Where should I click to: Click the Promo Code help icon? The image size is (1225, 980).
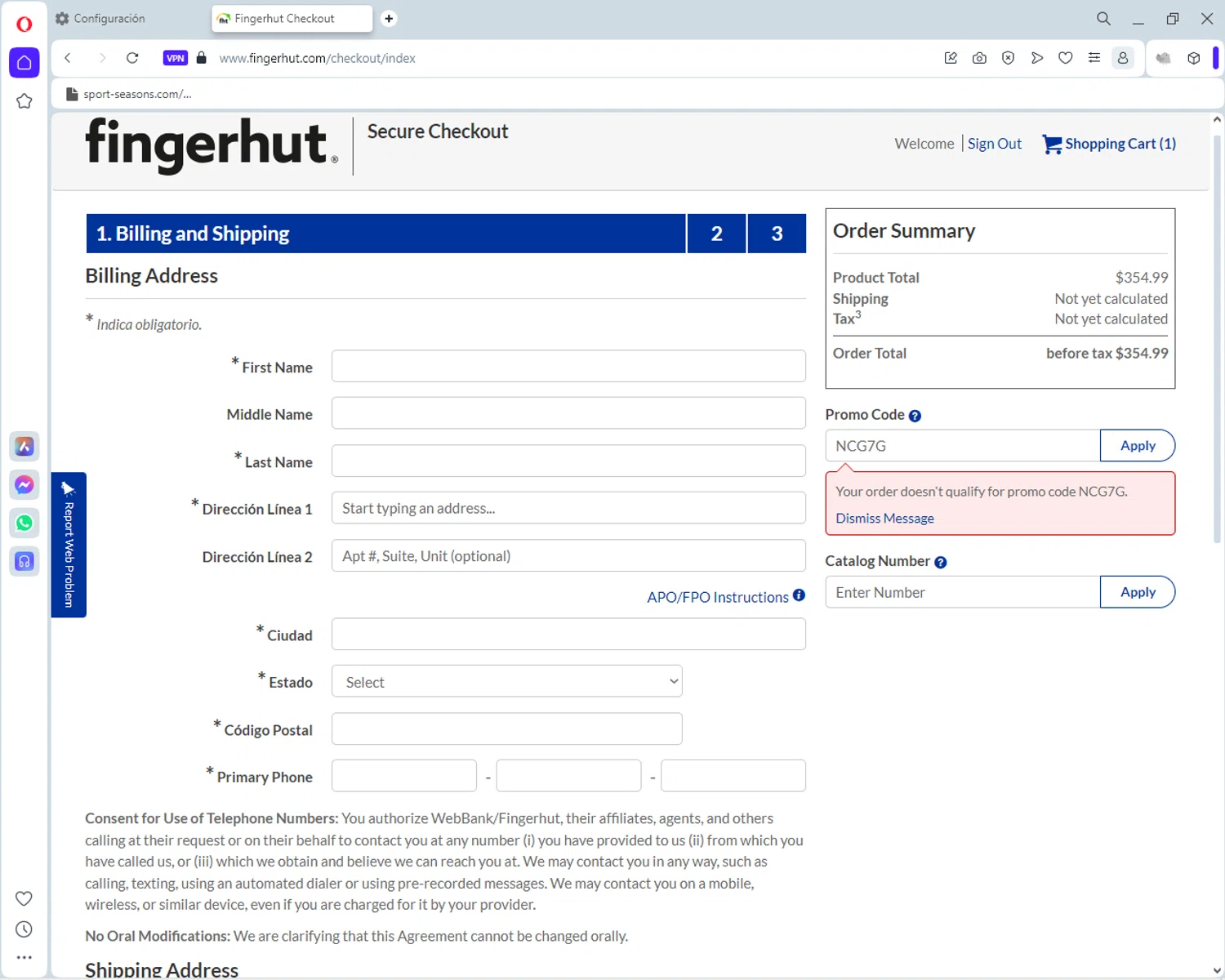[915, 416]
